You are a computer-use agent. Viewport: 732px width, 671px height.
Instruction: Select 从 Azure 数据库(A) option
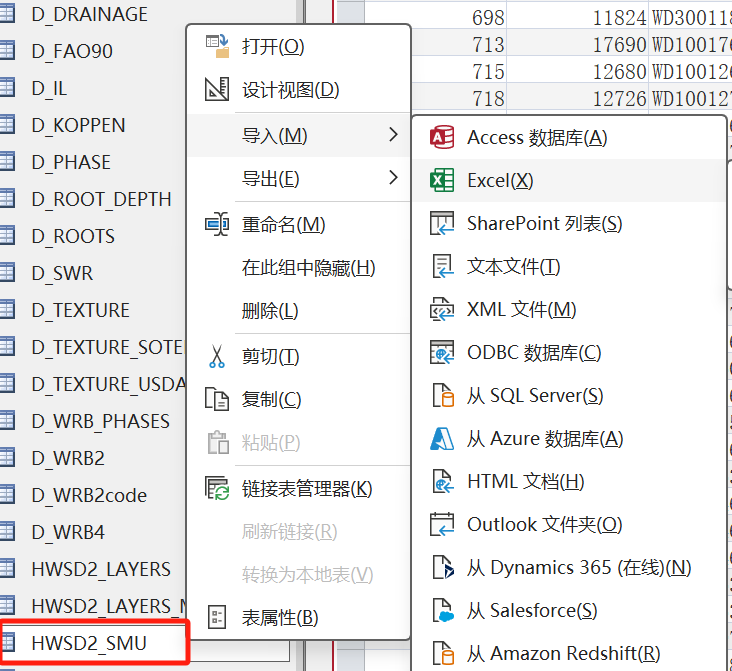click(569, 438)
